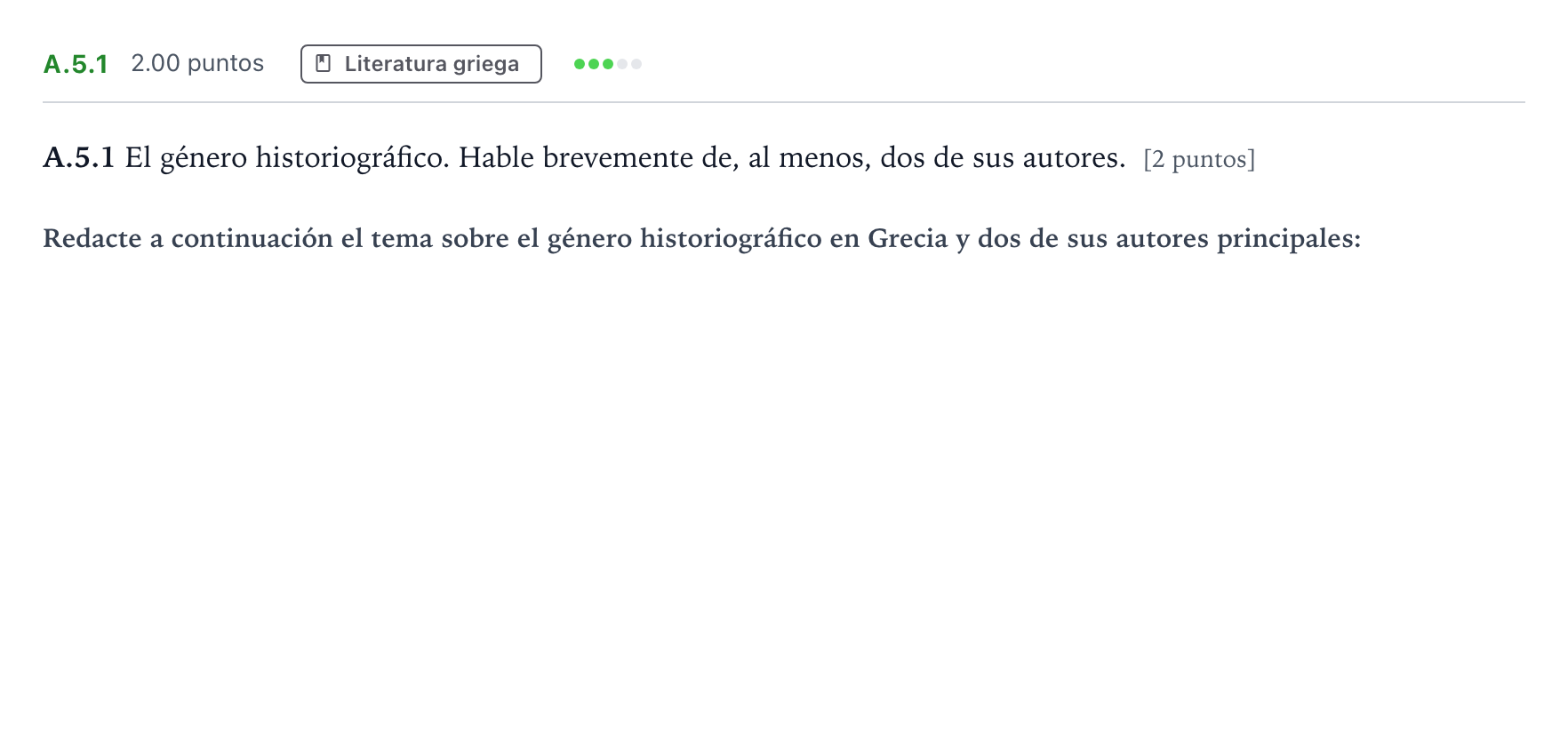Click the word autores. ending the question statement

1074,158
